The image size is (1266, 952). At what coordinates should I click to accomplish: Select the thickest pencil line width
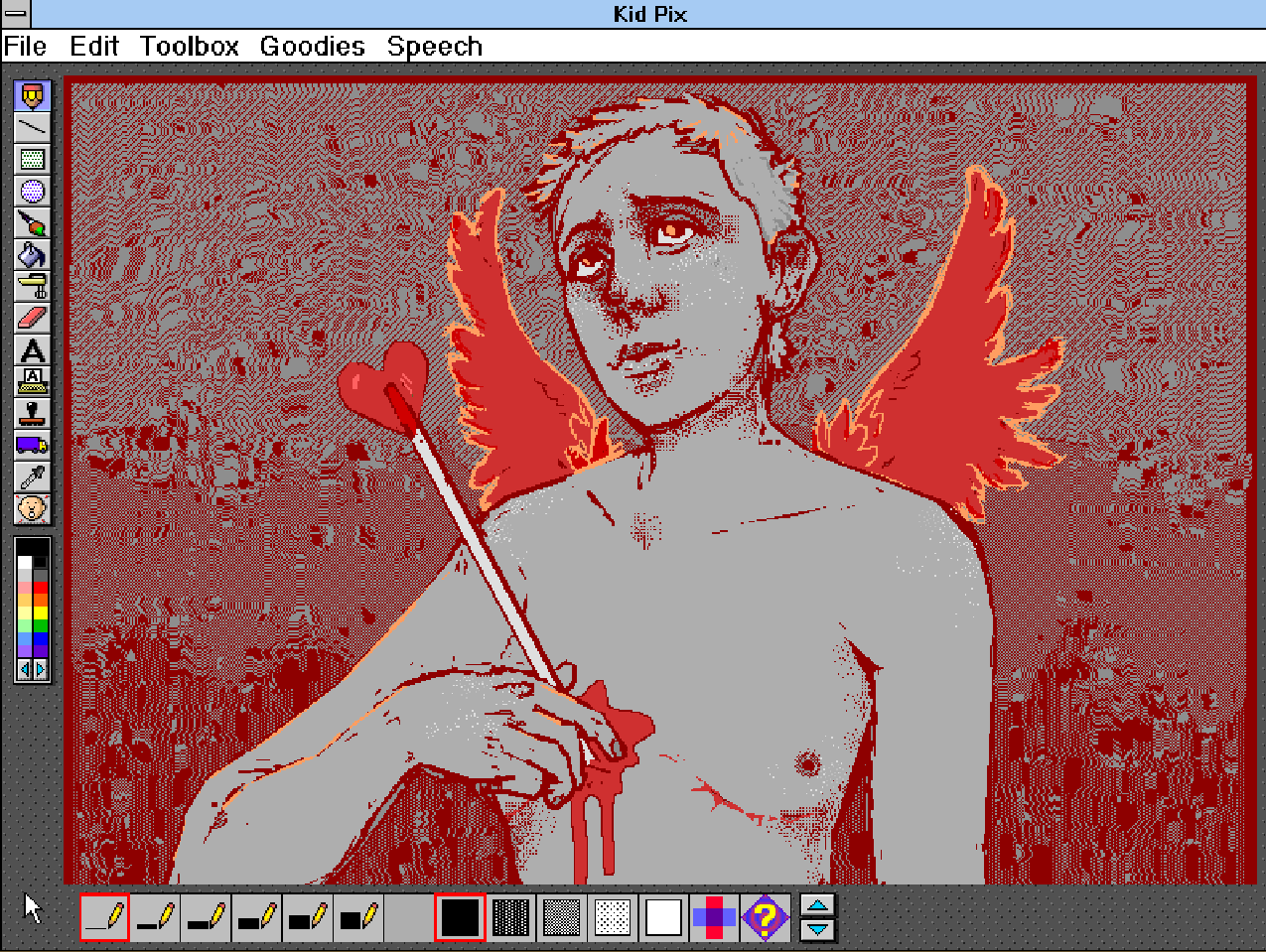[357, 917]
